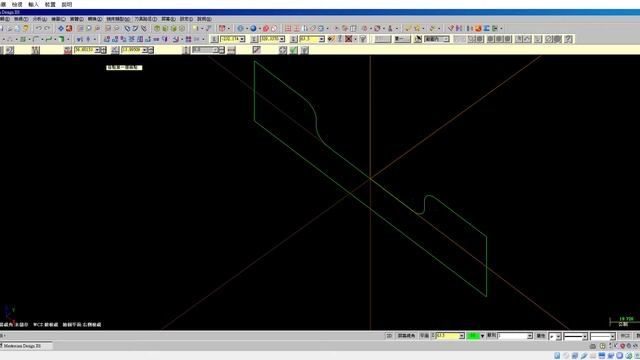The height and width of the screenshot is (360, 640).
Task: Click the orange Repaint icon beside Fit
Action: pos(69,28)
